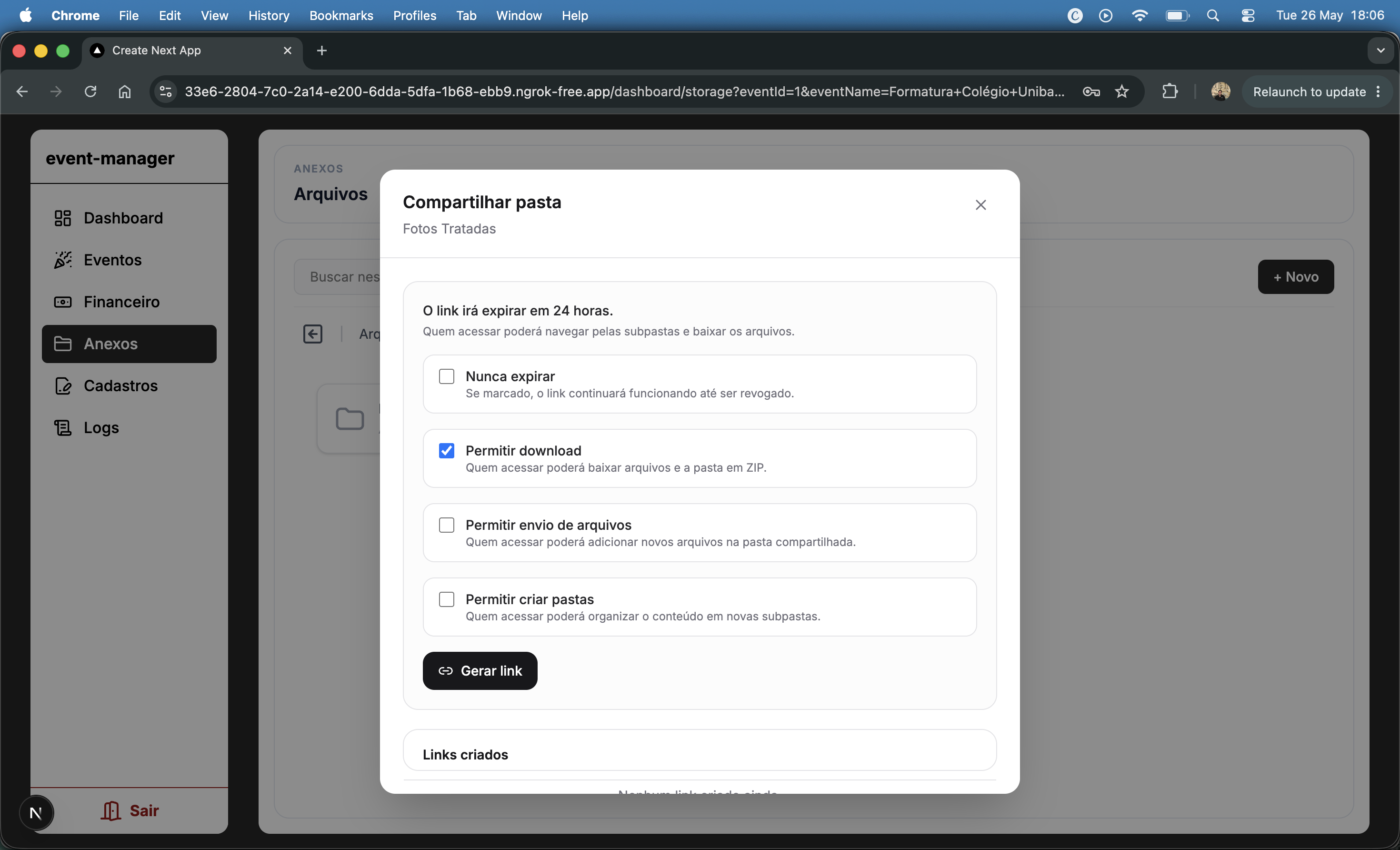Open the History menu

point(269,15)
